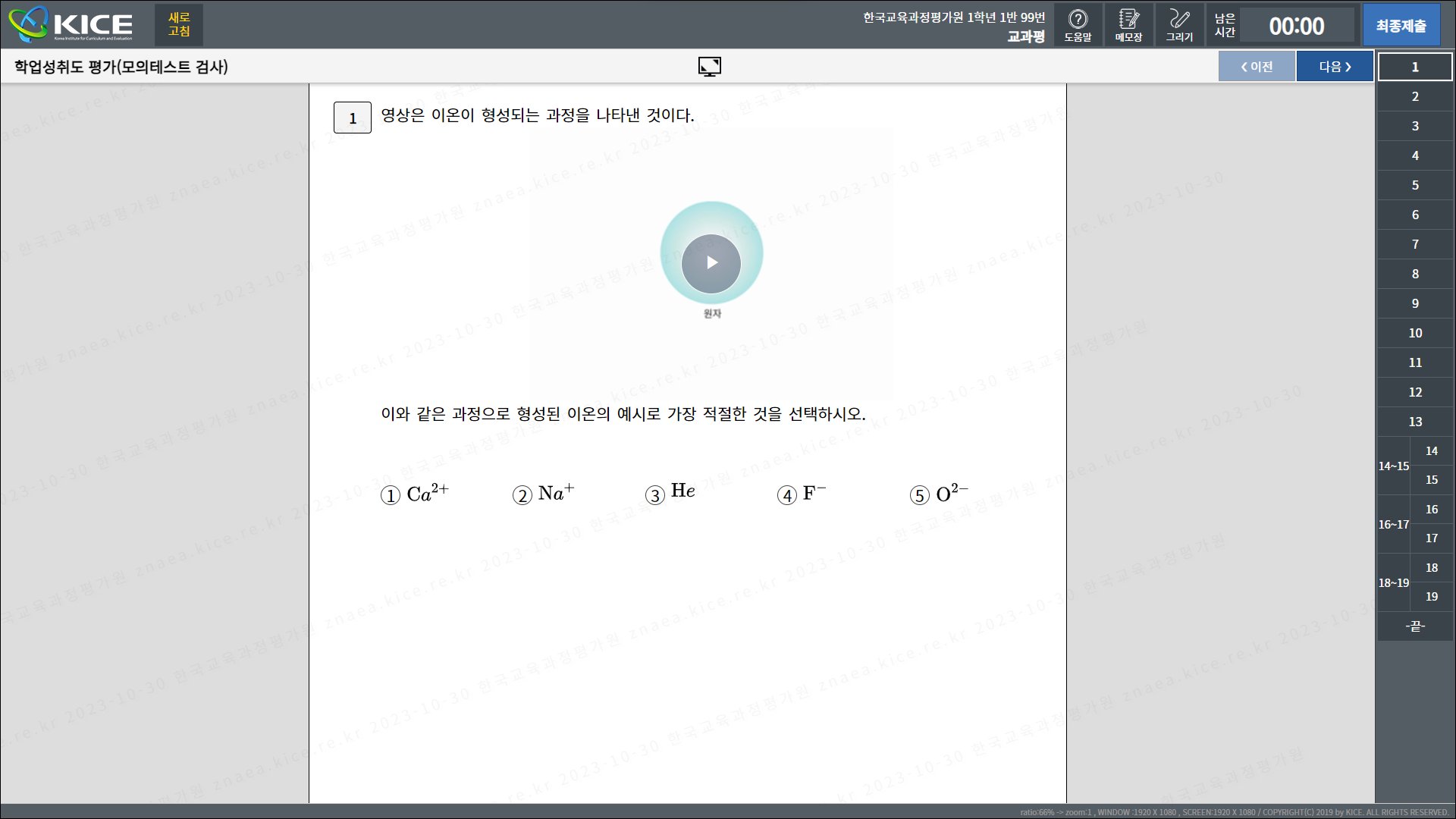Screen dimensions: 1456x819
Task: Select answer ① Ca2+
Action: (x=414, y=494)
